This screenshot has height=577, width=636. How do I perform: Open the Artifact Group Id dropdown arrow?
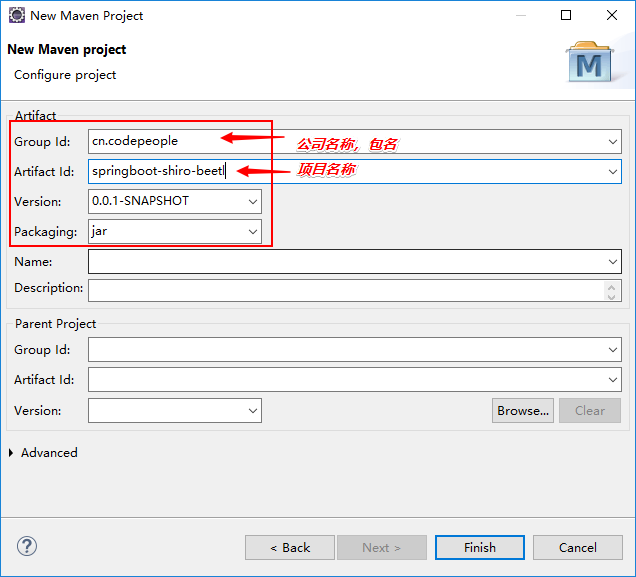[x=612, y=142]
